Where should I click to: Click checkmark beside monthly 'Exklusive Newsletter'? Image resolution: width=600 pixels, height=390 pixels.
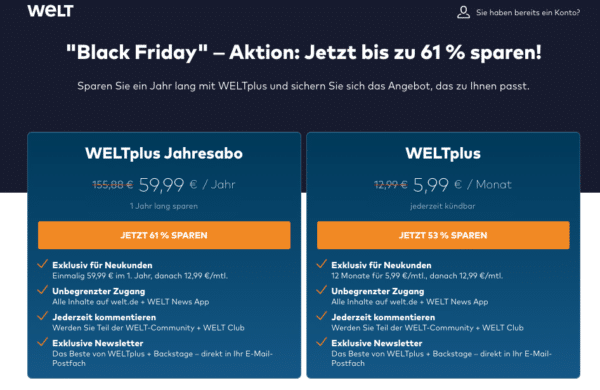(321, 342)
